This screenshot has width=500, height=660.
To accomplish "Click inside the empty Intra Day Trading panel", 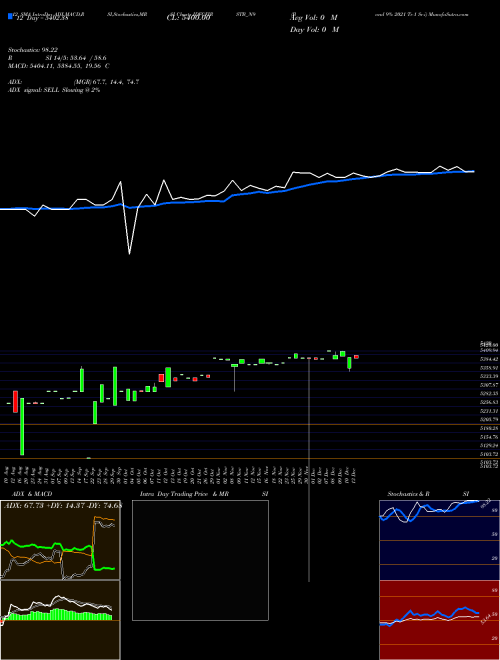I will tap(200, 560).
